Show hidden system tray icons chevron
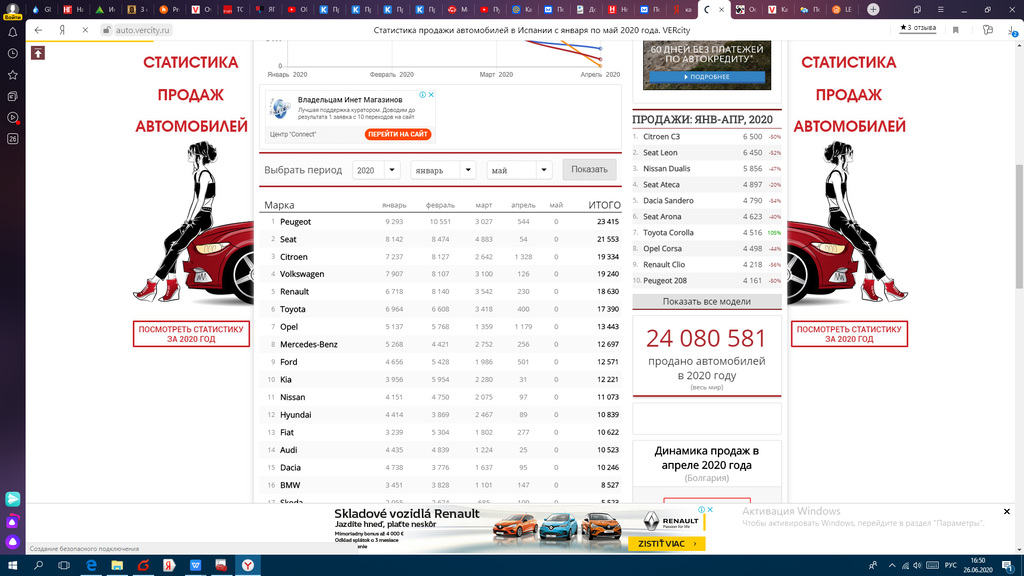The width and height of the screenshot is (1024, 576). [891, 566]
